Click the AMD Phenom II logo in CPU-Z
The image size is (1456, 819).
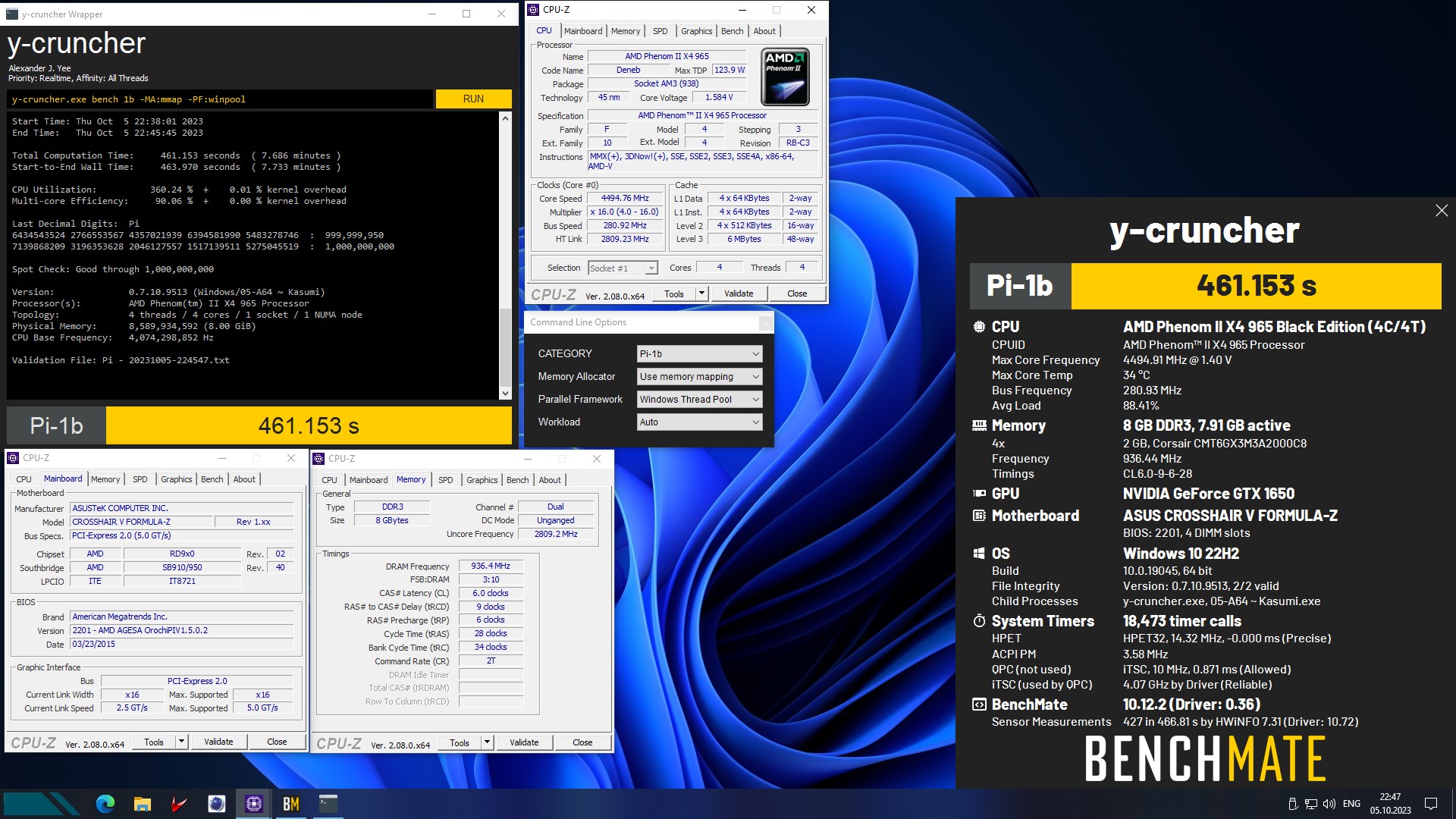pyautogui.click(x=785, y=77)
